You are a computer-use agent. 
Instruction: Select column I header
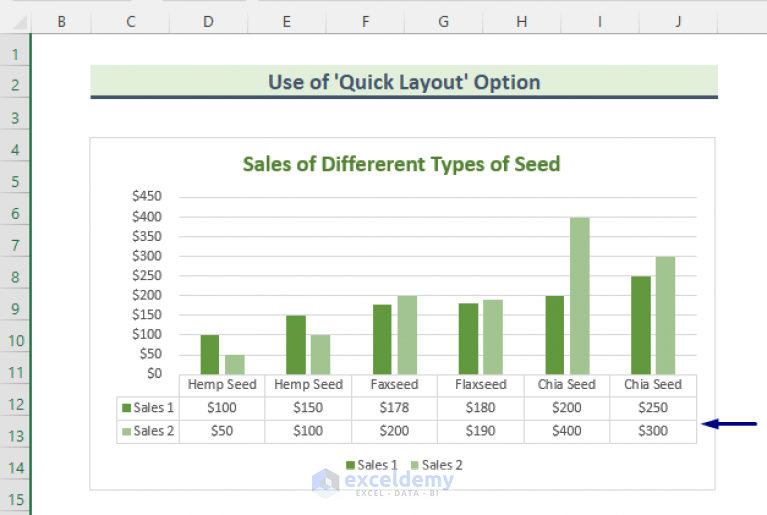pos(600,22)
